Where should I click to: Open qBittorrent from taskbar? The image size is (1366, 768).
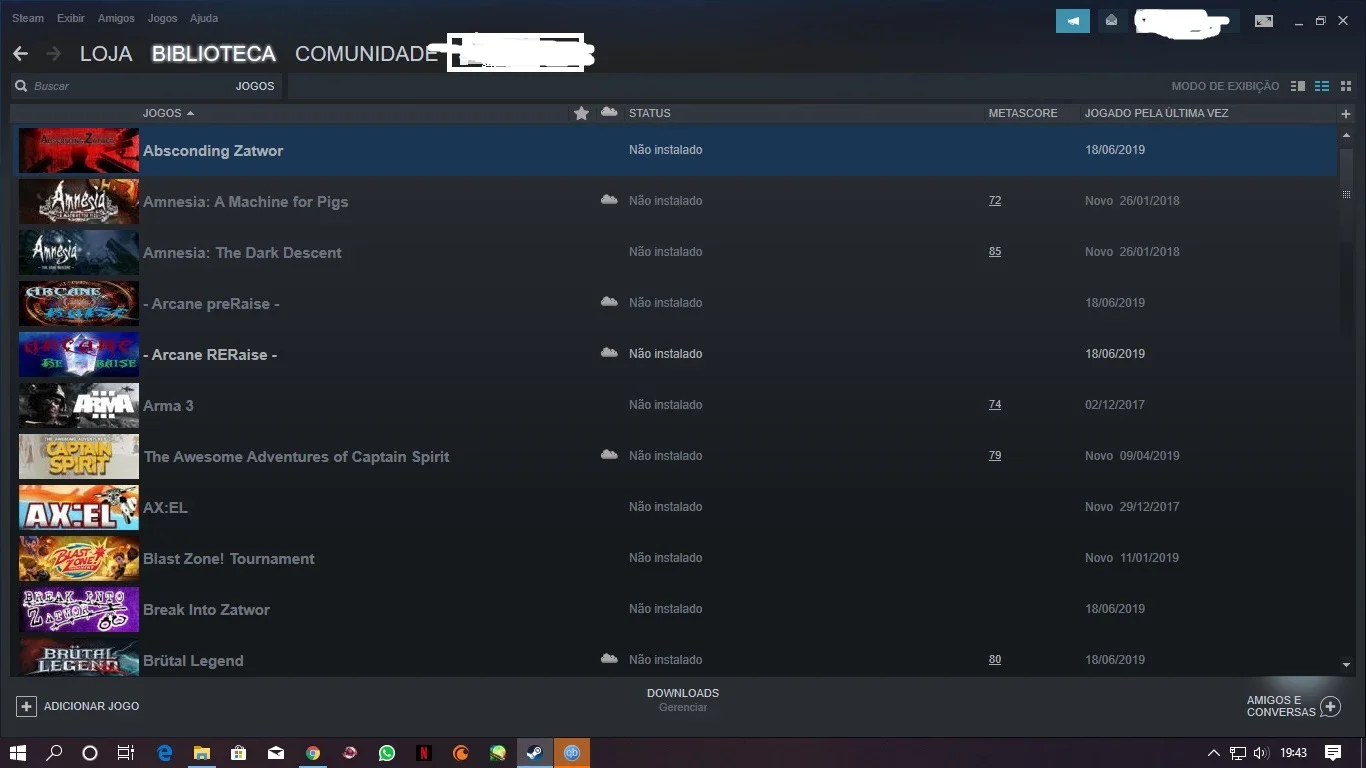coord(572,753)
